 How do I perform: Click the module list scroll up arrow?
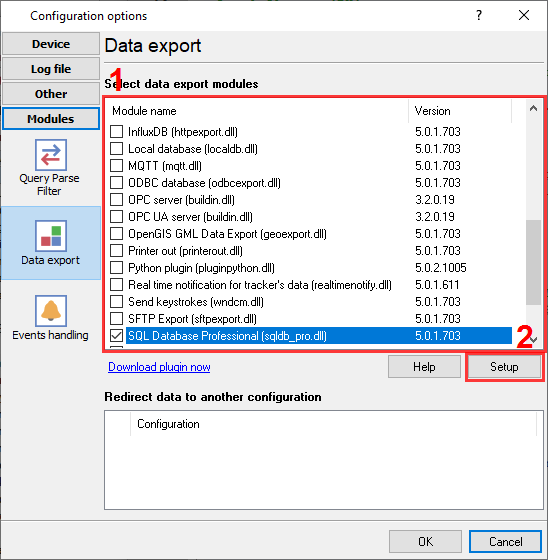click(x=533, y=108)
